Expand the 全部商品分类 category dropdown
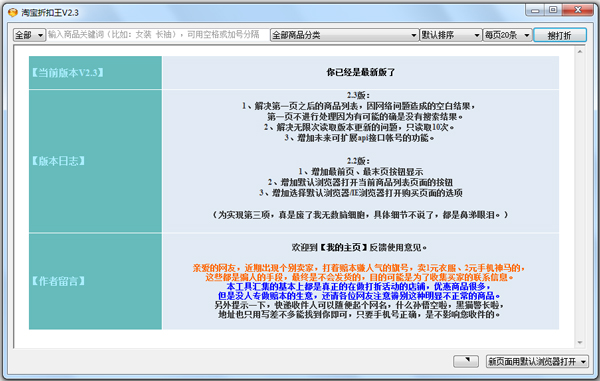600x381 pixels. click(x=344, y=35)
